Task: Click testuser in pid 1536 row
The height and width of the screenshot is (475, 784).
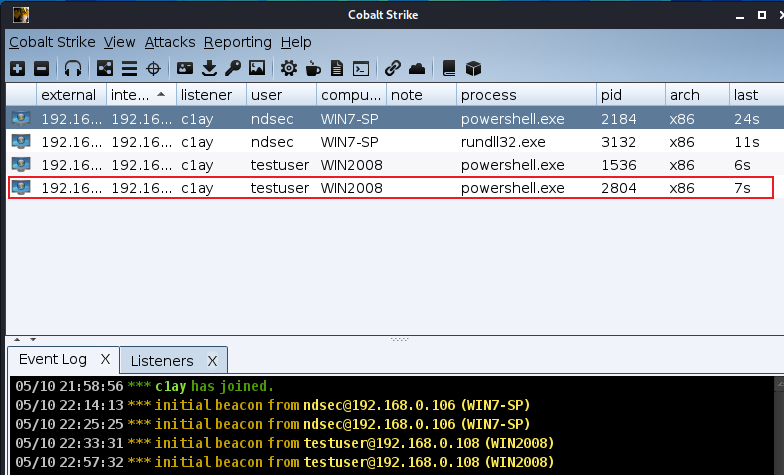Action: (x=280, y=165)
